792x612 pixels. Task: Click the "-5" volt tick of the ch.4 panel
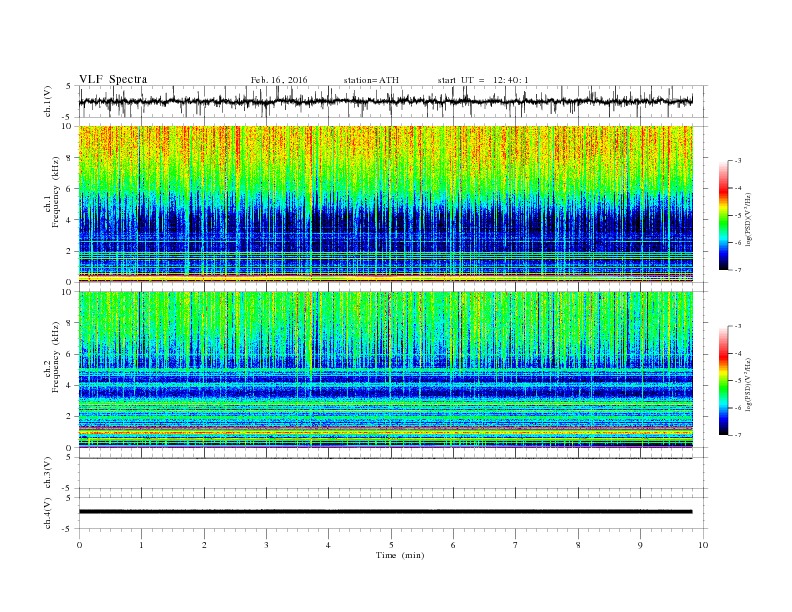(68, 529)
